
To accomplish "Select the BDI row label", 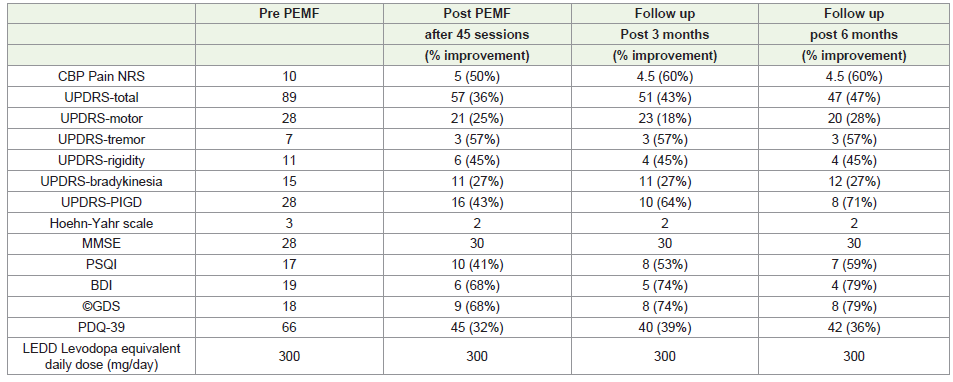I will (100, 286).
